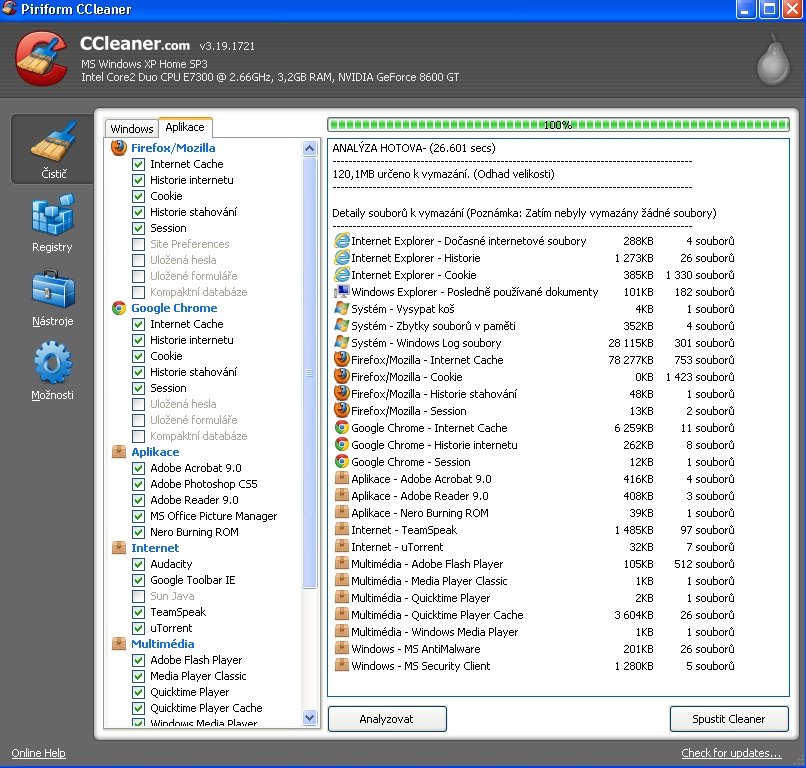Click MS Office Picture Manager label
The image size is (806, 768).
(x=213, y=516)
